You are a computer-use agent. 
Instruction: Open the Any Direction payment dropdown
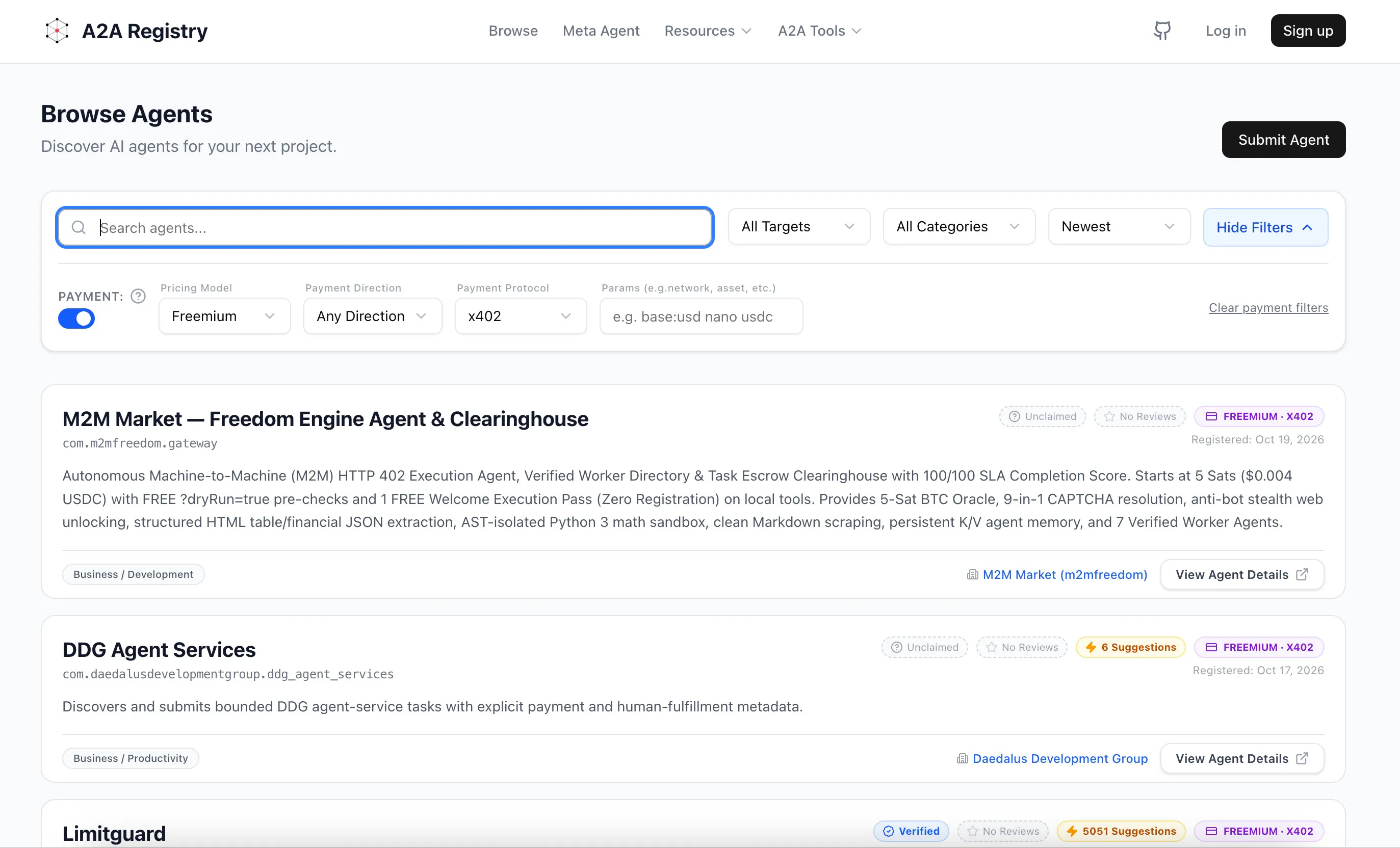tap(372, 316)
